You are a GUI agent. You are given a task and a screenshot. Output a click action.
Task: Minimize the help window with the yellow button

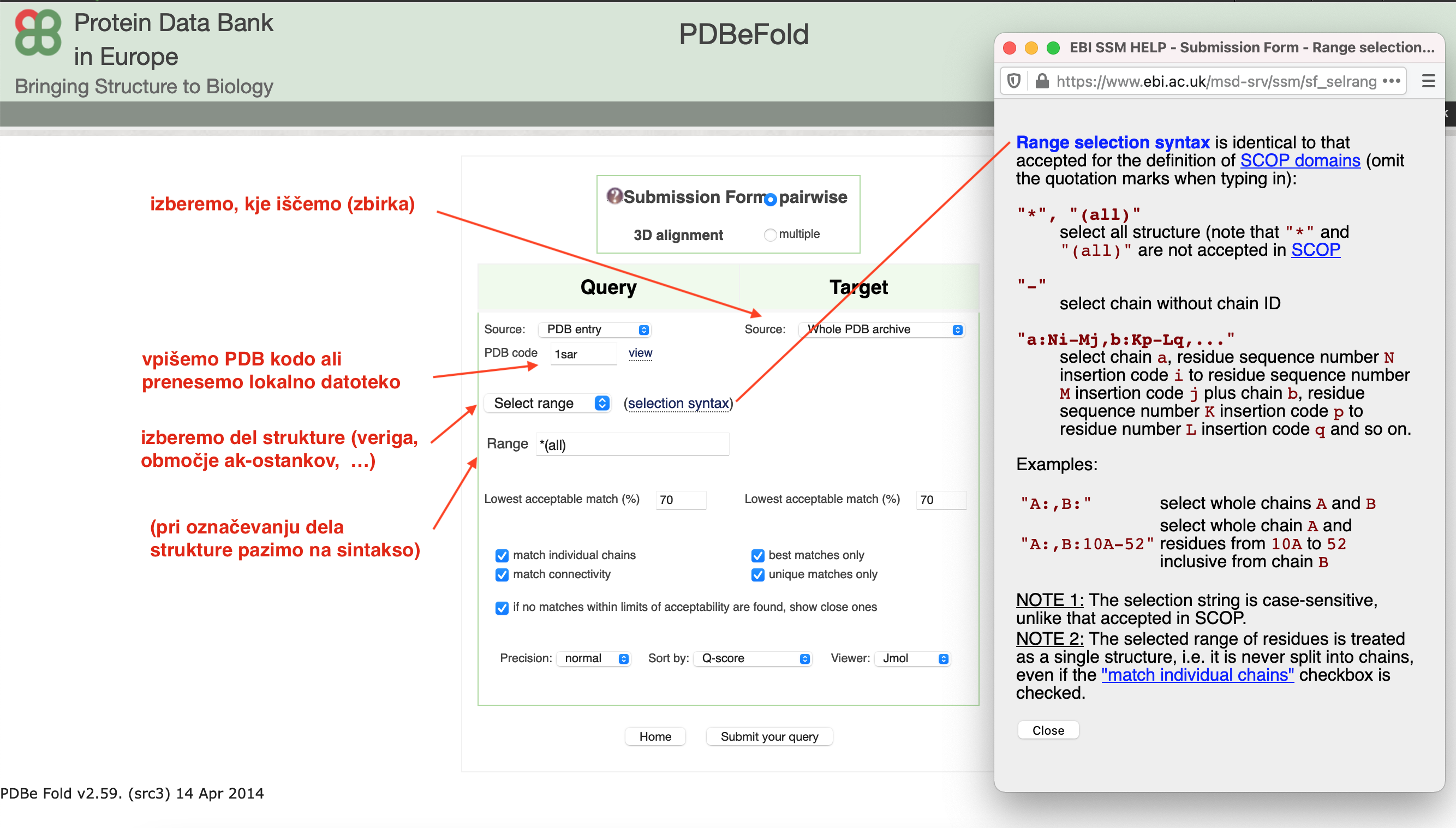1031,48
